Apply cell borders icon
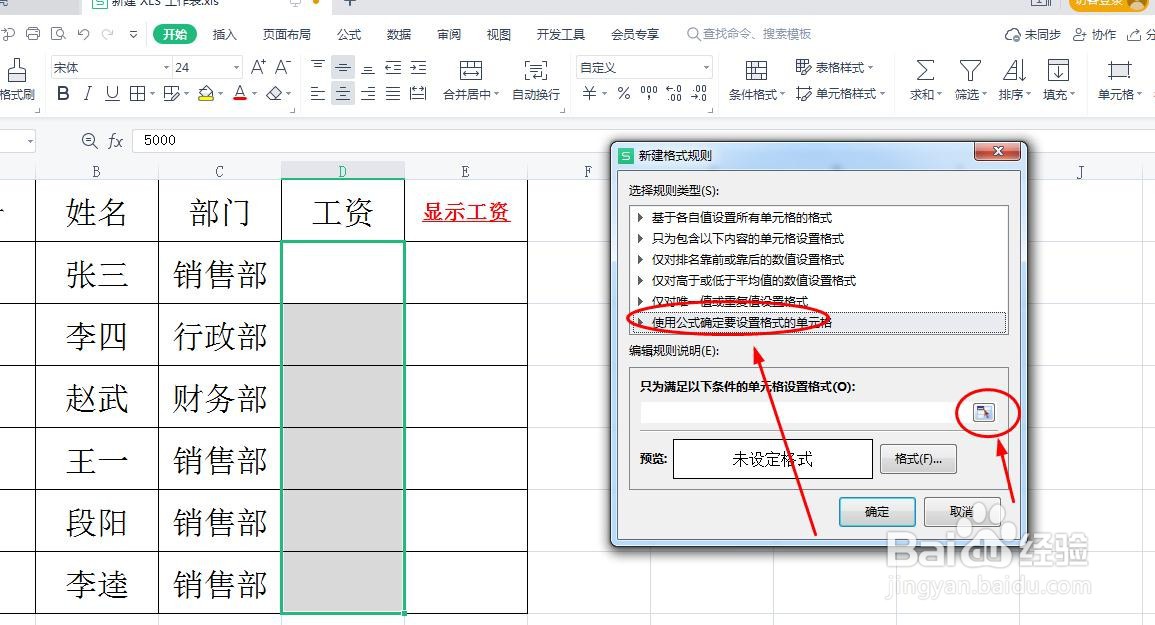This screenshot has width=1155, height=625. click(x=138, y=94)
